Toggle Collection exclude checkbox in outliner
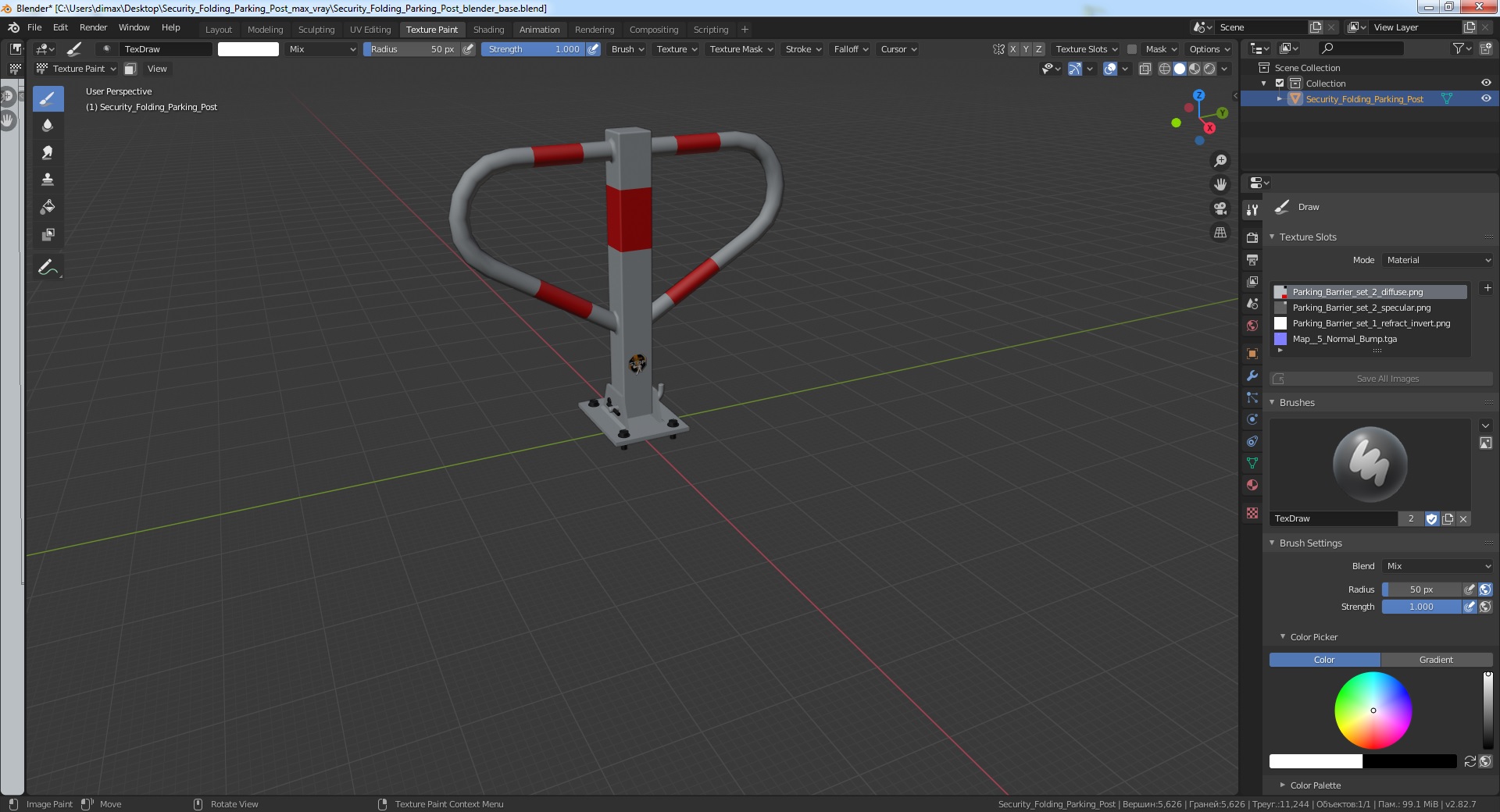 pyautogui.click(x=1280, y=84)
